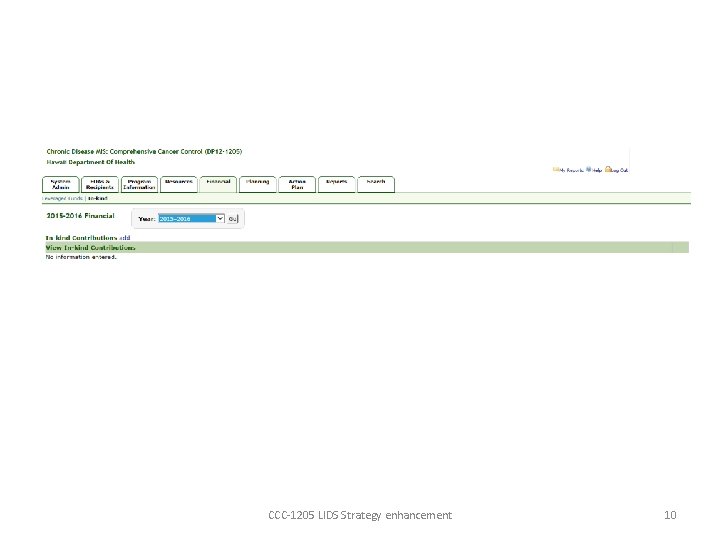Viewport: 720px width, 540px height.
Task: Click the Hawaii Department Of Health text
Action: pos(90,162)
